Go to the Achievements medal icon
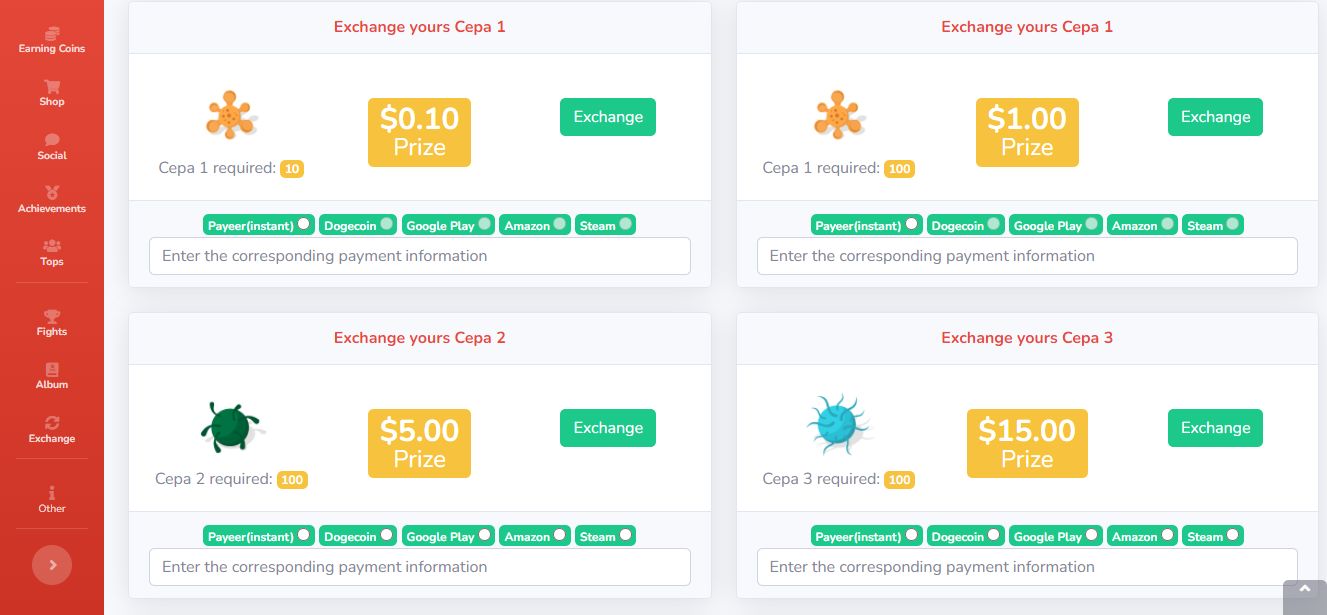Image resolution: width=1327 pixels, height=615 pixels. (52, 193)
